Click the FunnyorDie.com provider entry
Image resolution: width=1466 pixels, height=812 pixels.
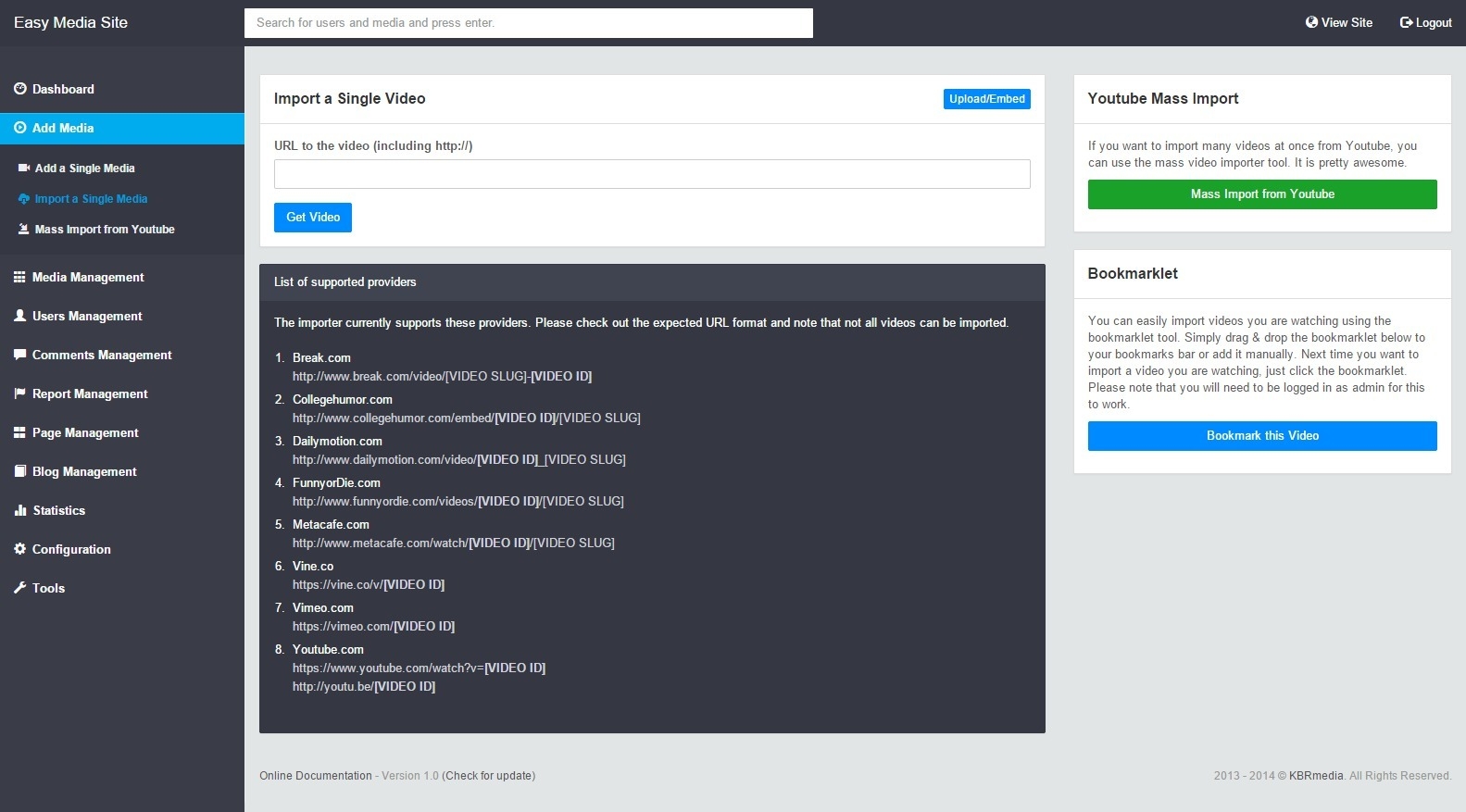click(336, 482)
